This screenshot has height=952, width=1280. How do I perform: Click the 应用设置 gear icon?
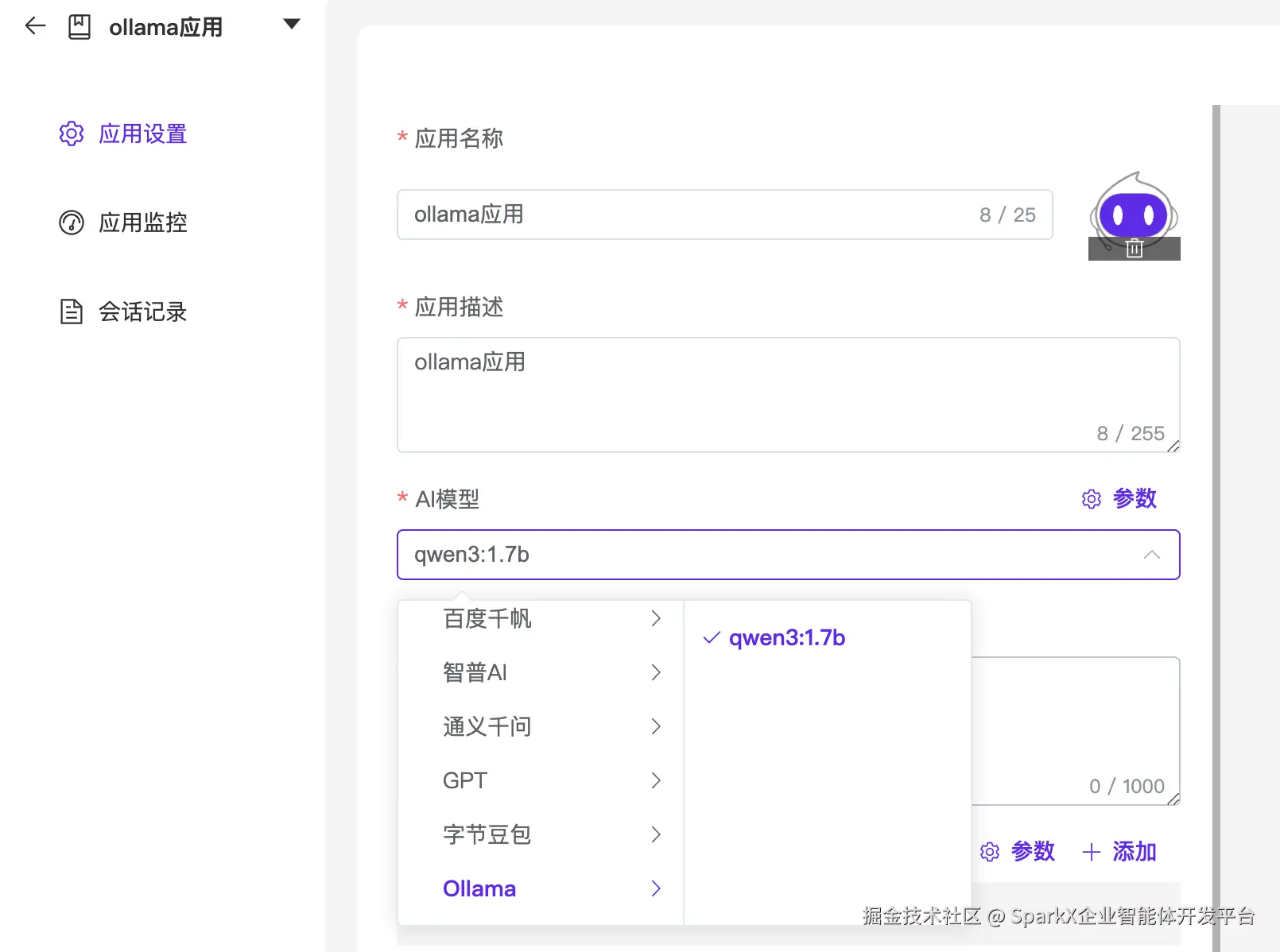pyautogui.click(x=72, y=134)
